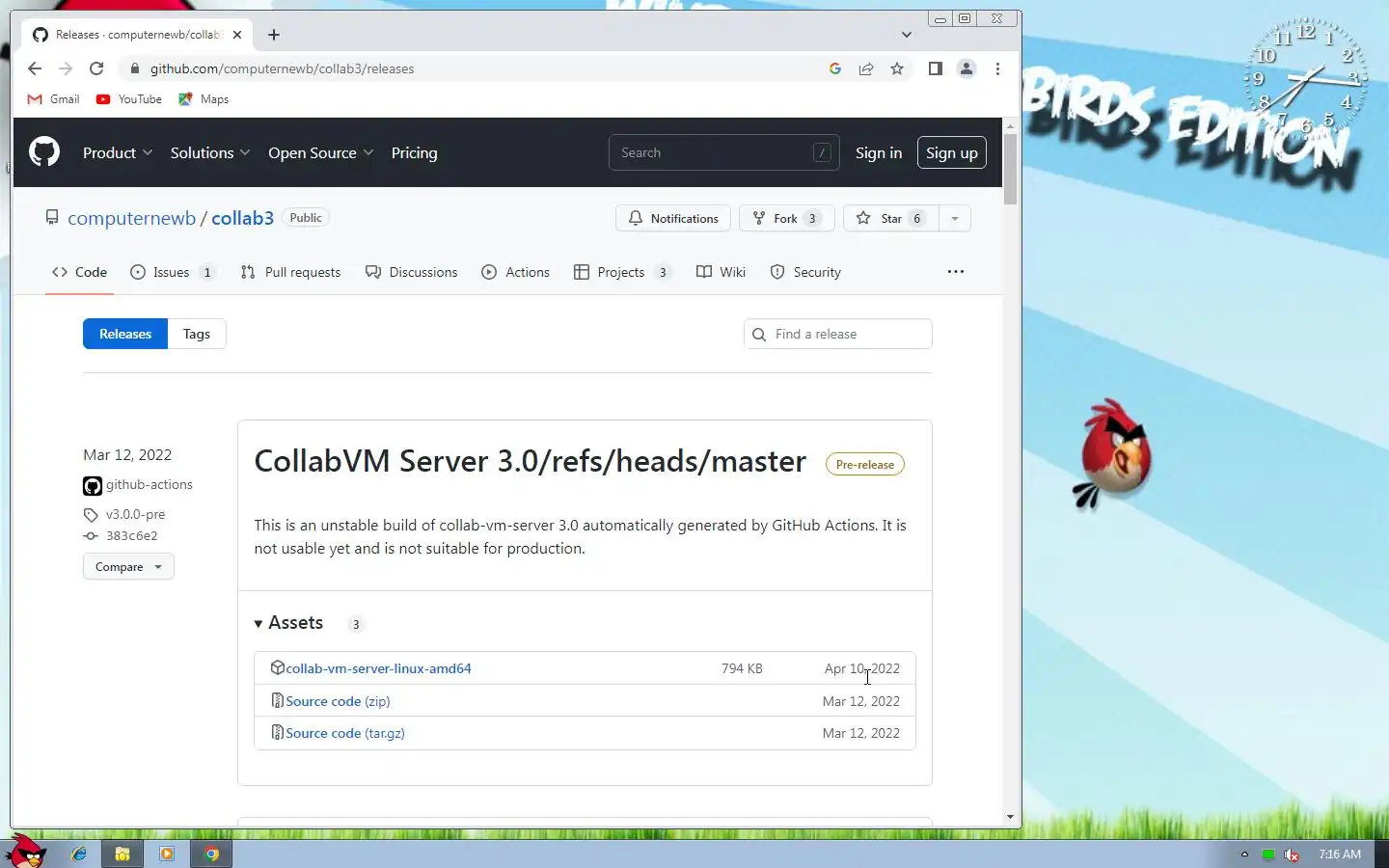Open the Google icon in address bar
Screen dimensions: 1389x868
(x=835, y=68)
